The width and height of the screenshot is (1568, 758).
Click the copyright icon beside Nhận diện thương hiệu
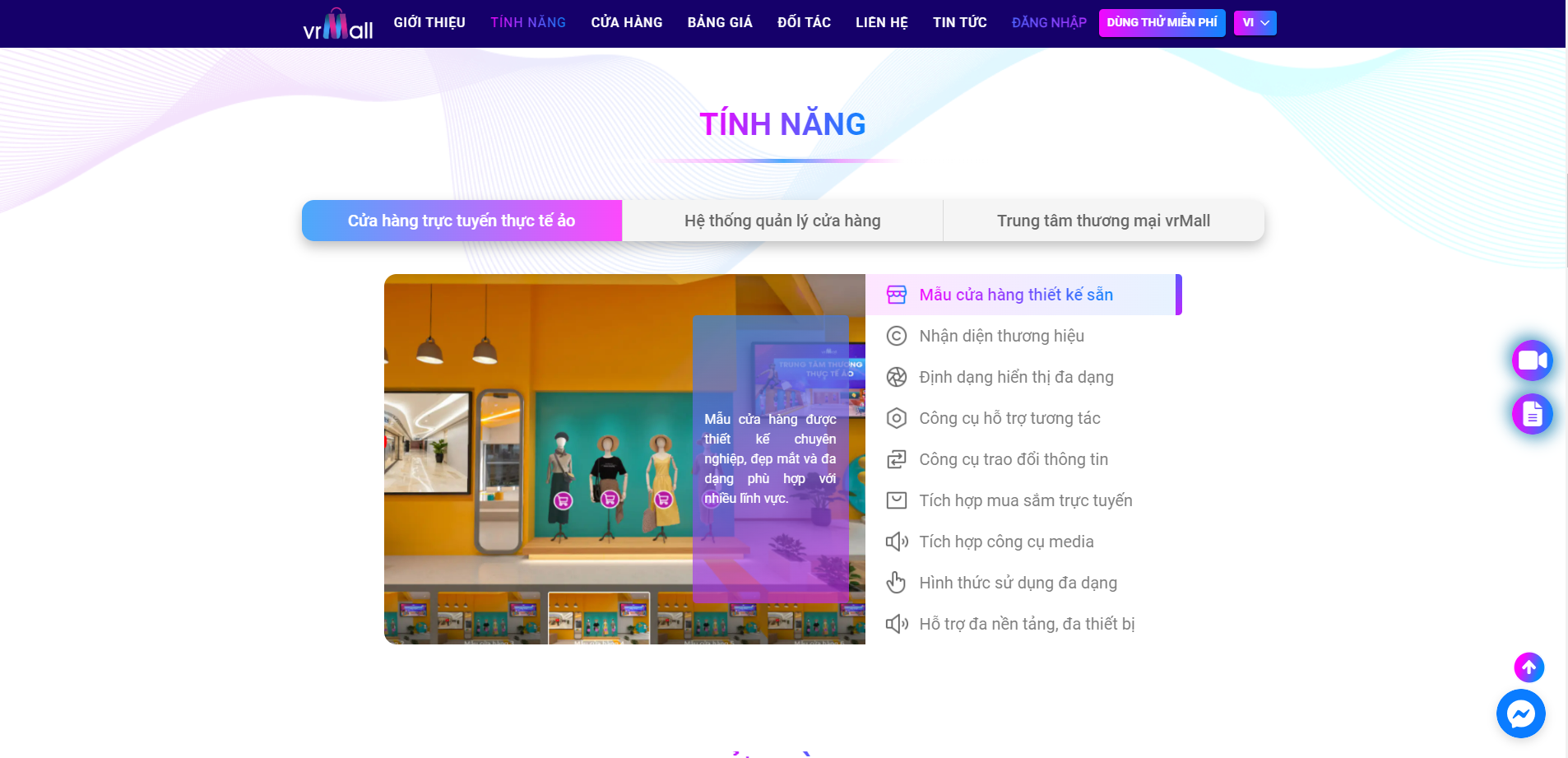[896, 336]
